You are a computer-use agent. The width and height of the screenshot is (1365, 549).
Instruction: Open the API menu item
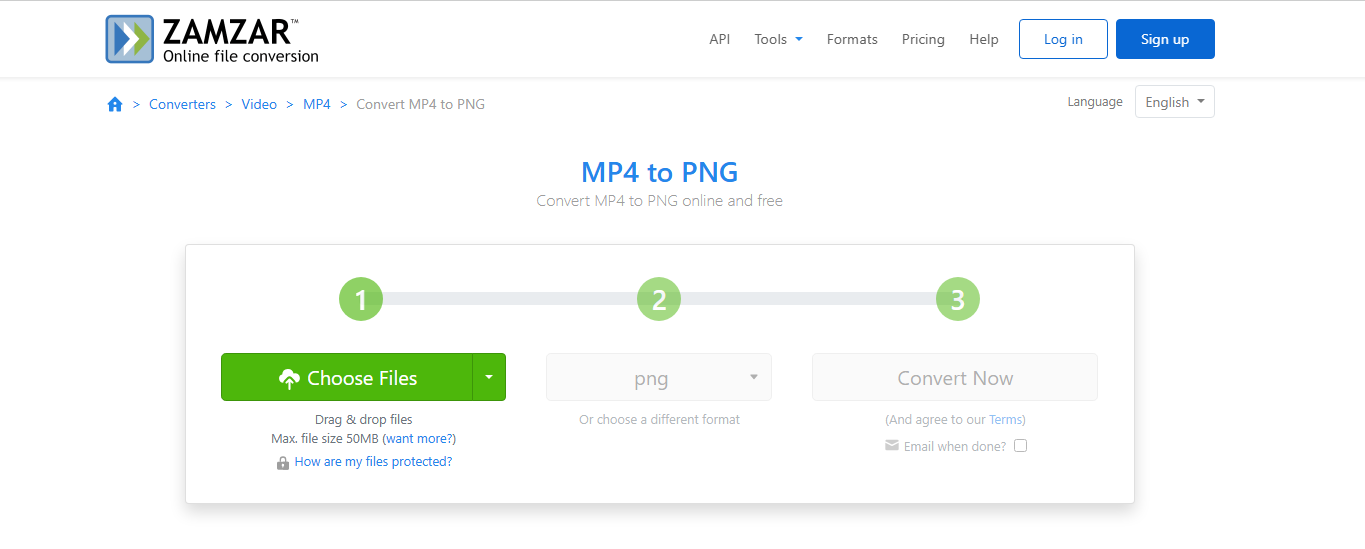point(720,39)
